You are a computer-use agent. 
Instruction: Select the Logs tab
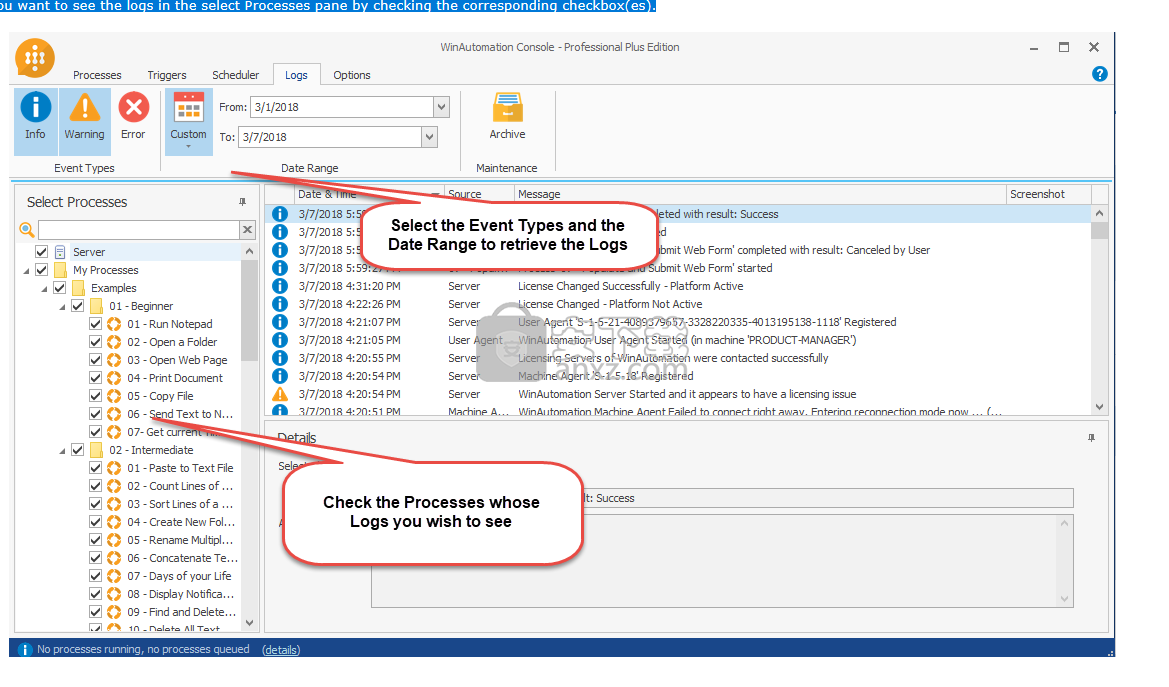[x=296, y=75]
